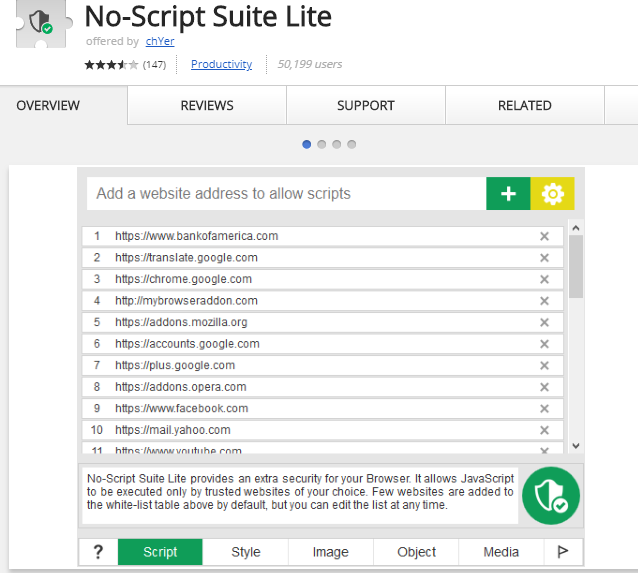638x573 pixels.
Task: Open the Productivity category link
Action: pyautogui.click(x=221, y=64)
